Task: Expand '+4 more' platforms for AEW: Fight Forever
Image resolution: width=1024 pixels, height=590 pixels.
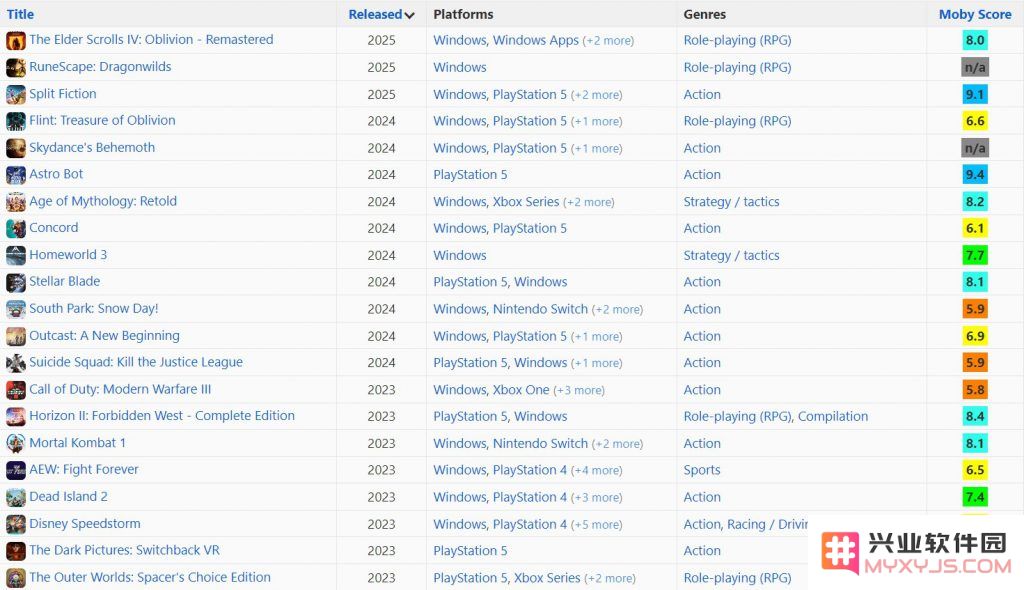Action: (596, 470)
